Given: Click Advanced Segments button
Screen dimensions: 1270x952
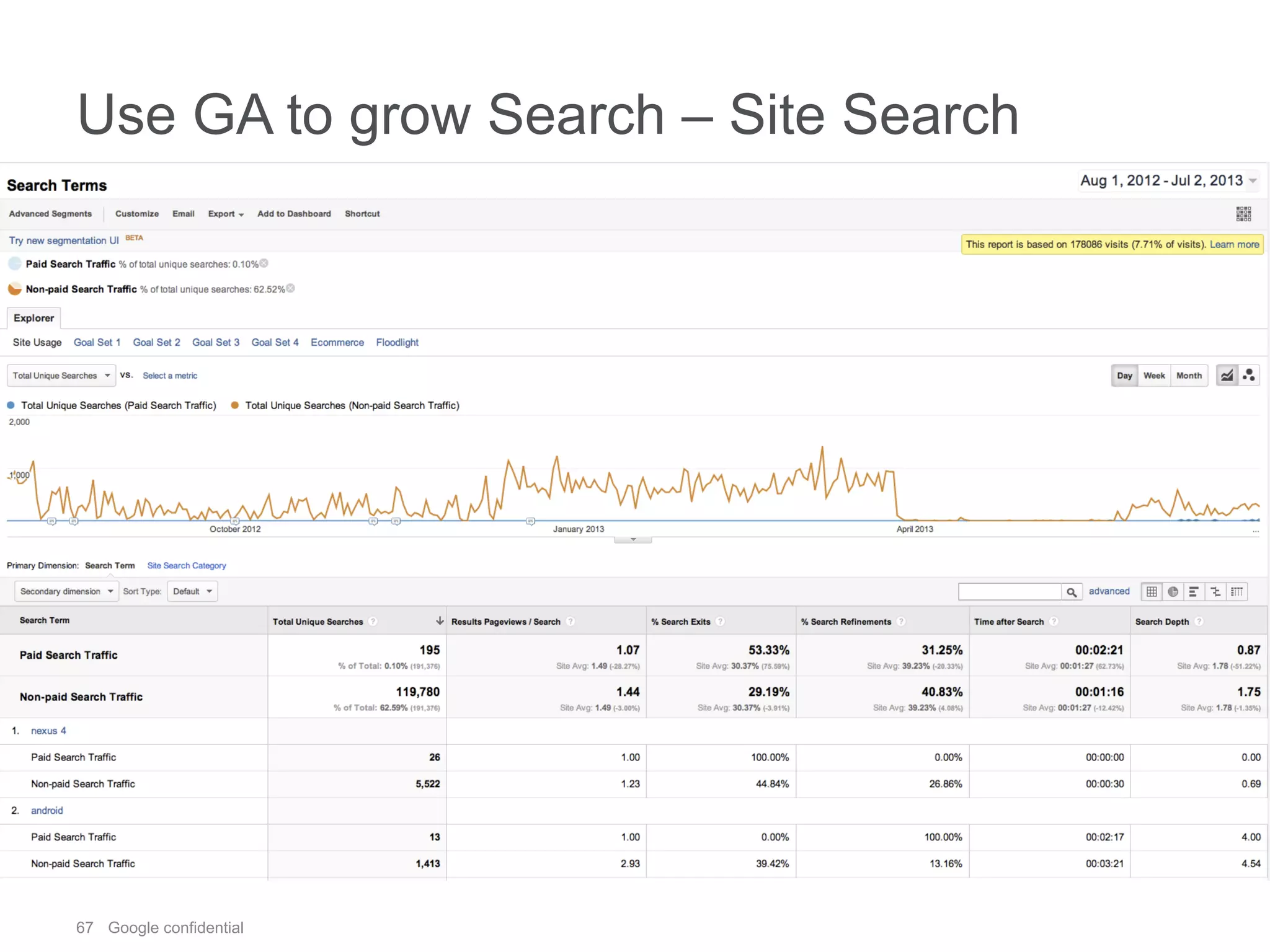Looking at the screenshot, I should [x=50, y=214].
